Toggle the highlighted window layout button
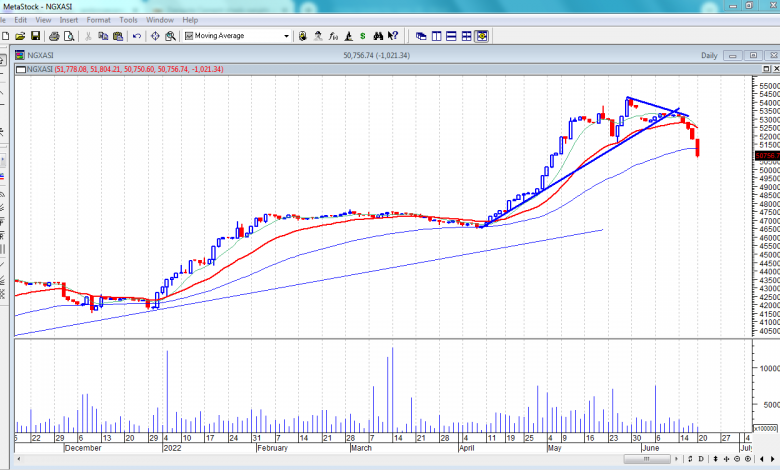 coord(481,36)
